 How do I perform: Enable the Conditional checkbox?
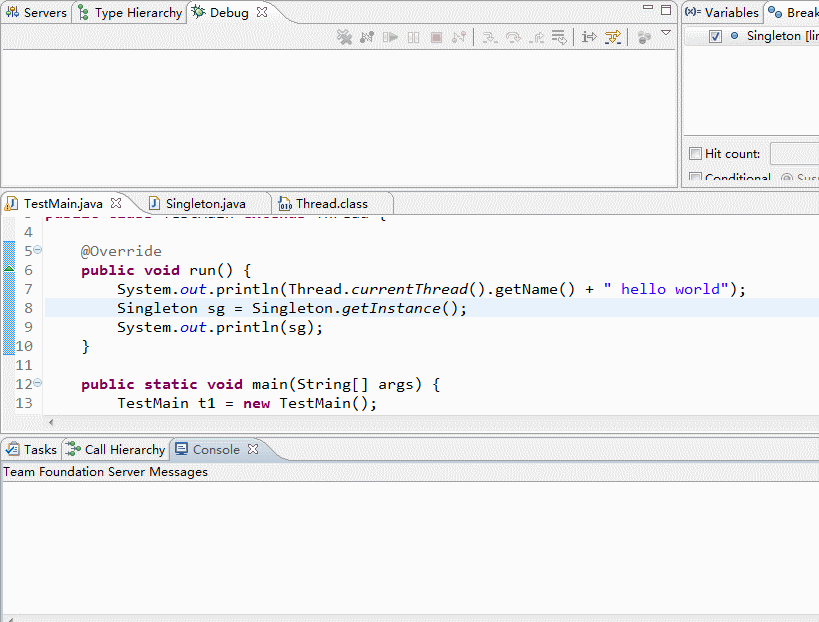click(695, 178)
